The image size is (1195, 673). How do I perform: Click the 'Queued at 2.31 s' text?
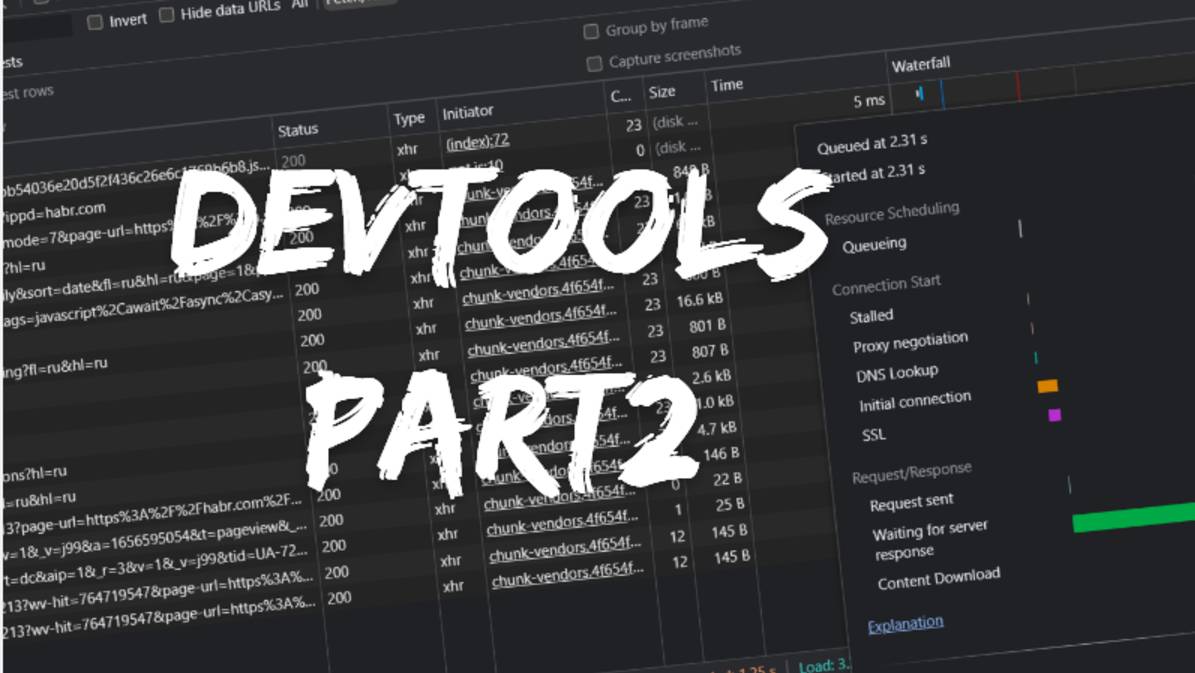(872, 144)
